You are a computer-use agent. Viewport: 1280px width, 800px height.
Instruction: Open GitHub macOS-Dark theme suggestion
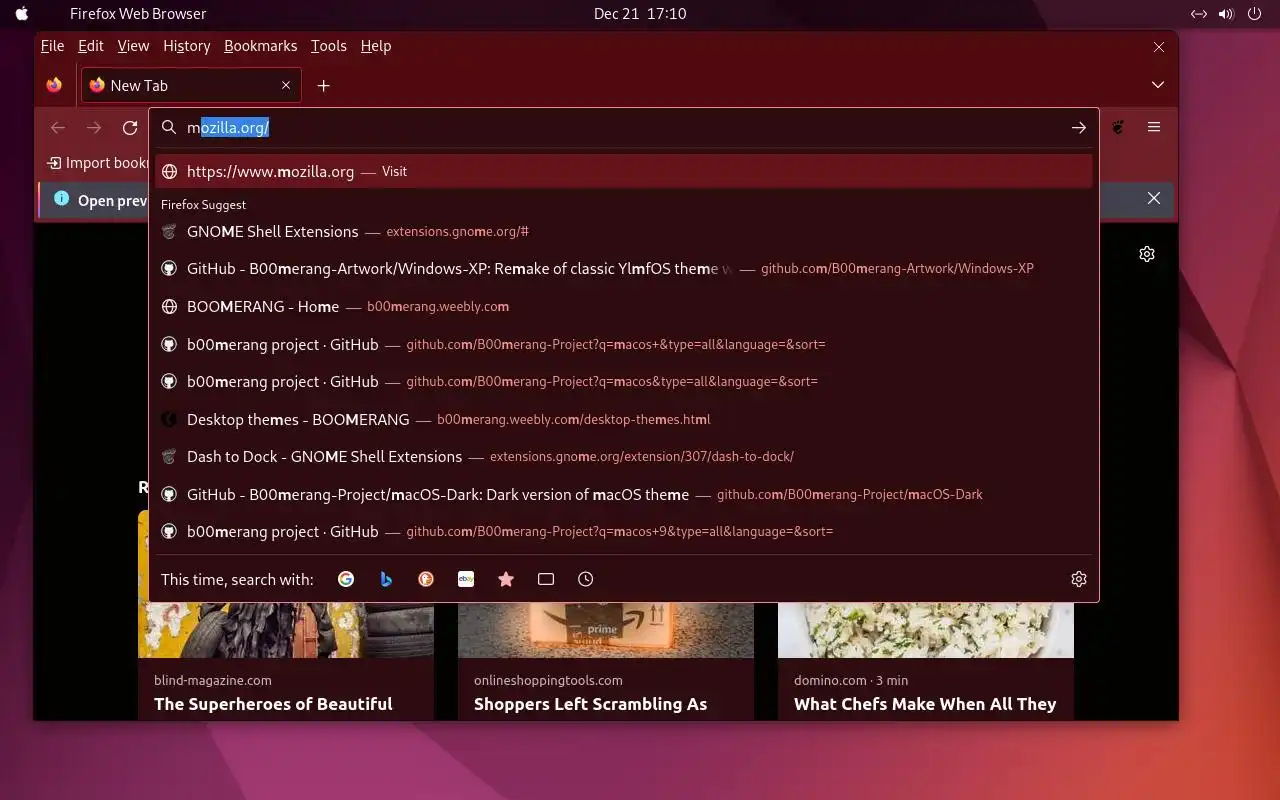(624, 494)
